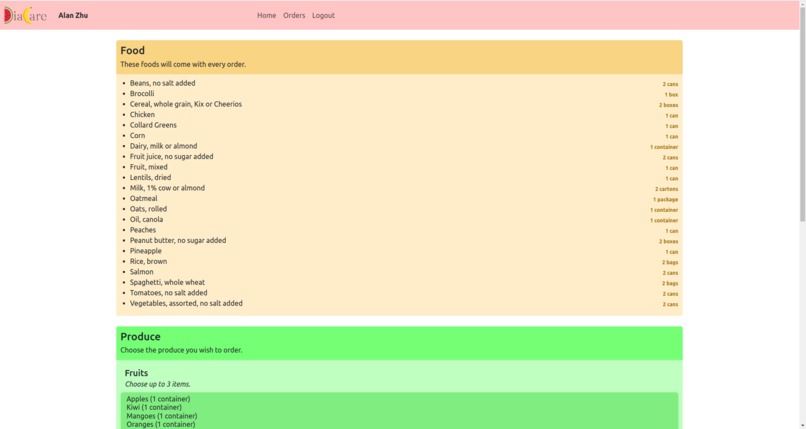806x429 pixels.
Task: Click the Chicken list item
Action: (142, 115)
